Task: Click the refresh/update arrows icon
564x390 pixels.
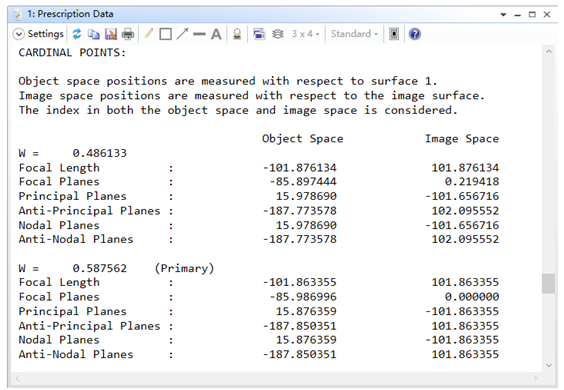Action: pyautogui.click(x=77, y=34)
